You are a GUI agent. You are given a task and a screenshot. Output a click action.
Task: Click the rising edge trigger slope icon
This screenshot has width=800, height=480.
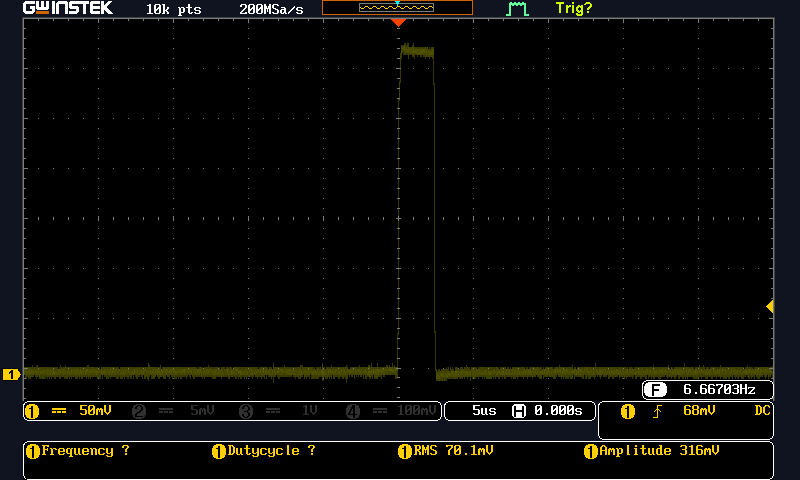[x=657, y=411]
